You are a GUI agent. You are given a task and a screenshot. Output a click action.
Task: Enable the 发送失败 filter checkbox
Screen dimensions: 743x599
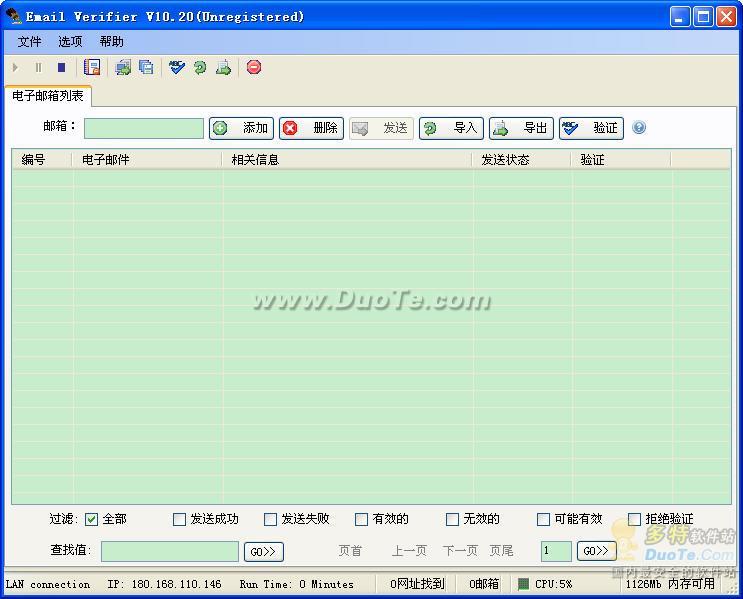coord(270,519)
